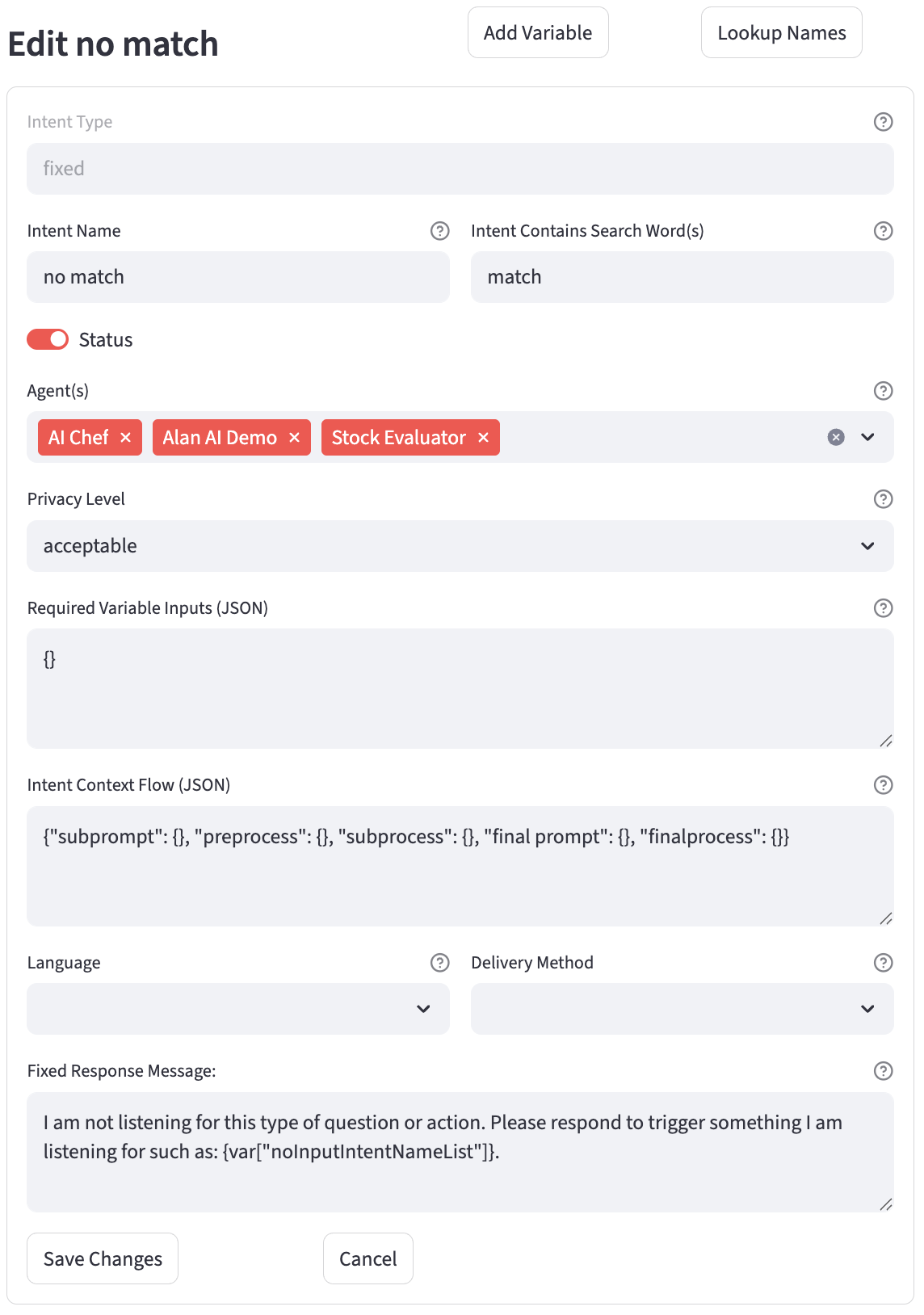924x1315 pixels.
Task: View help for Intent Context Flow (JSON)
Action: coord(883,785)
